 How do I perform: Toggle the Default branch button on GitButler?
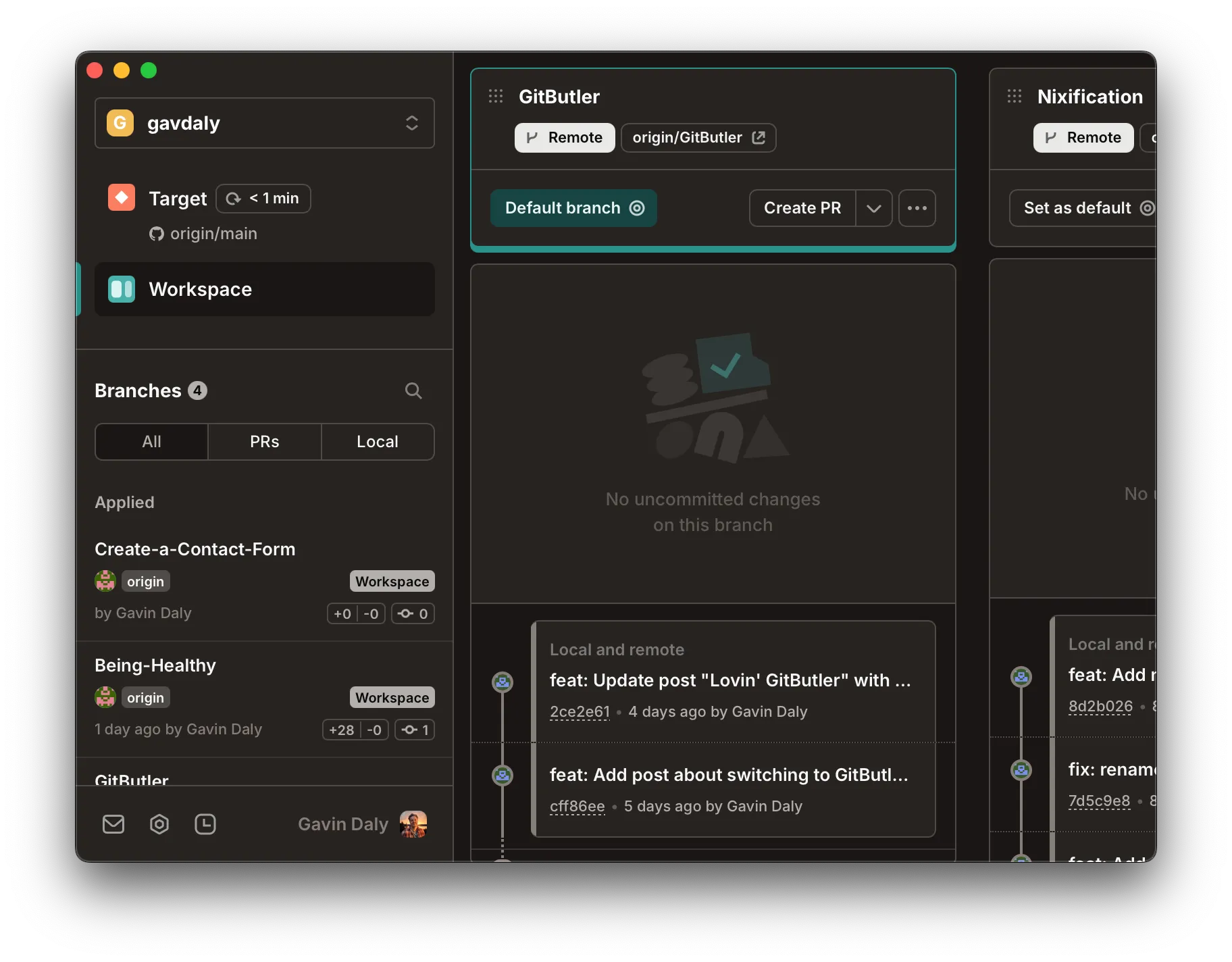point(573,208)
